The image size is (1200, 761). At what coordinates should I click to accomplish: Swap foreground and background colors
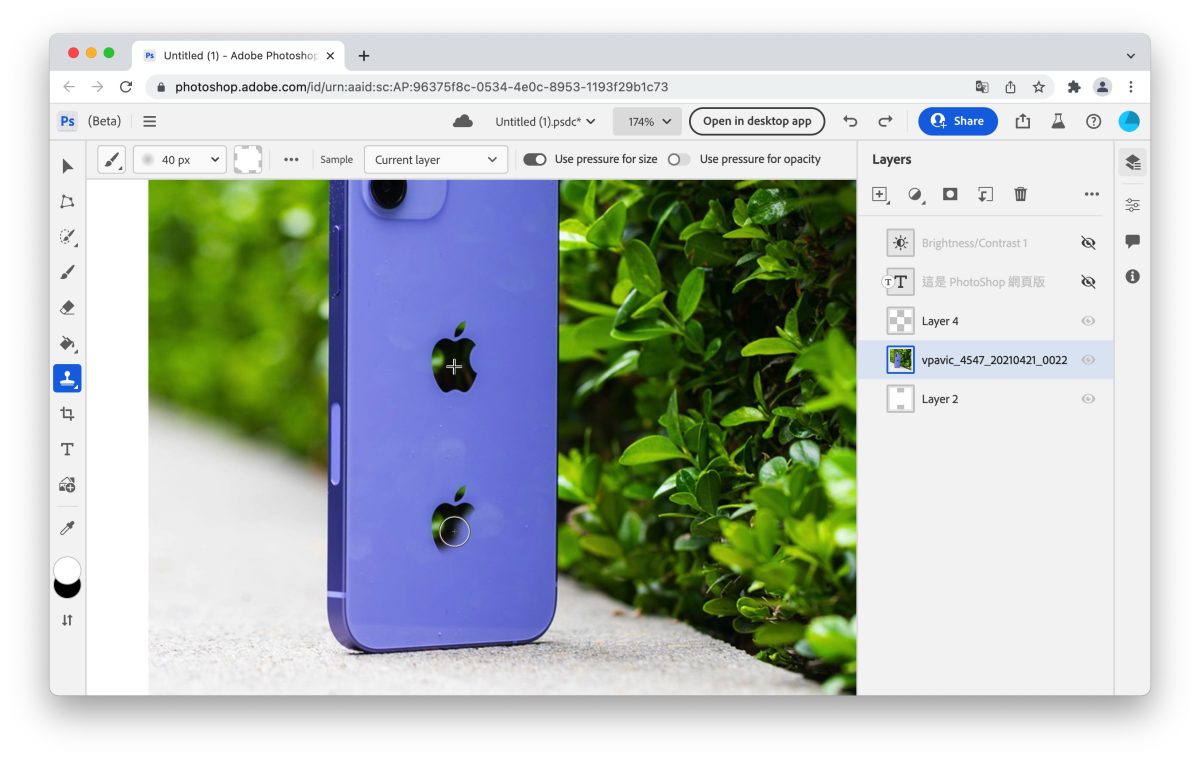pyautogui.click(x=67, y=620)
